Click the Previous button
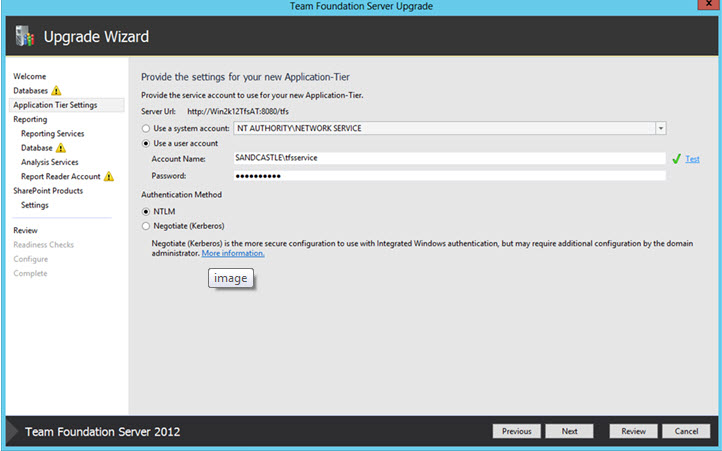 [x=516, y=431]
